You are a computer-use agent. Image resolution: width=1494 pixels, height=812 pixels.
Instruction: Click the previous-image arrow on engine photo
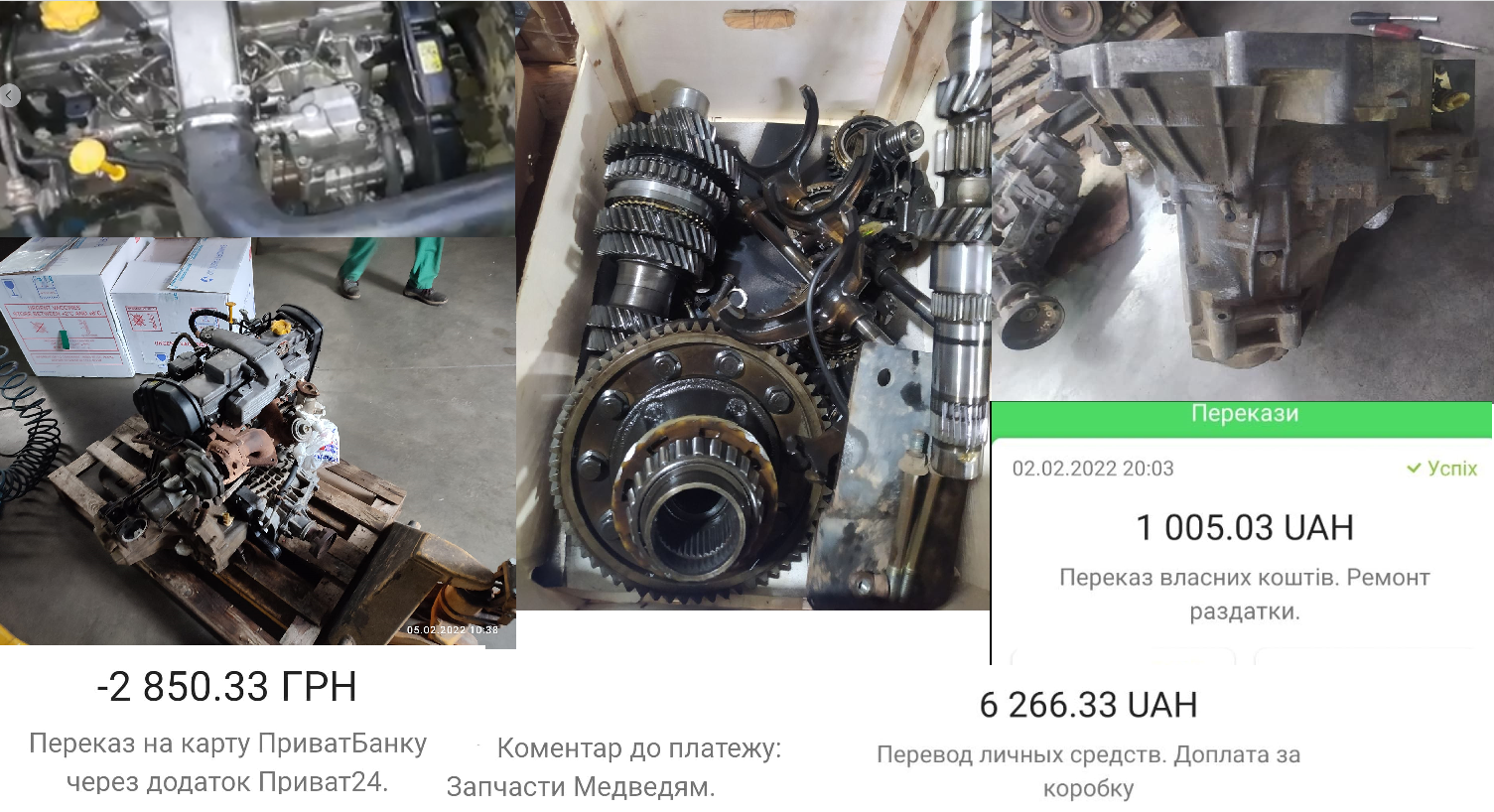[9, 96]
